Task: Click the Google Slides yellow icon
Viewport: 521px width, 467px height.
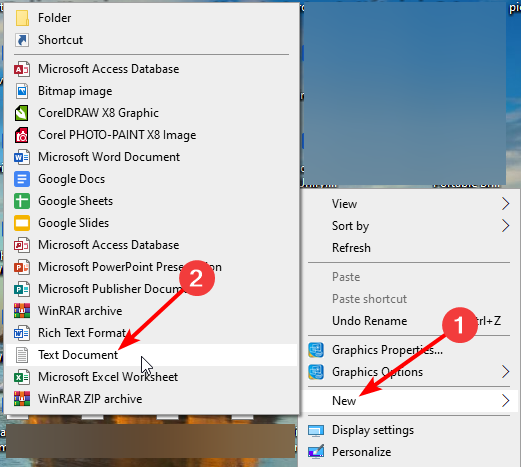Action: (22, 223)
